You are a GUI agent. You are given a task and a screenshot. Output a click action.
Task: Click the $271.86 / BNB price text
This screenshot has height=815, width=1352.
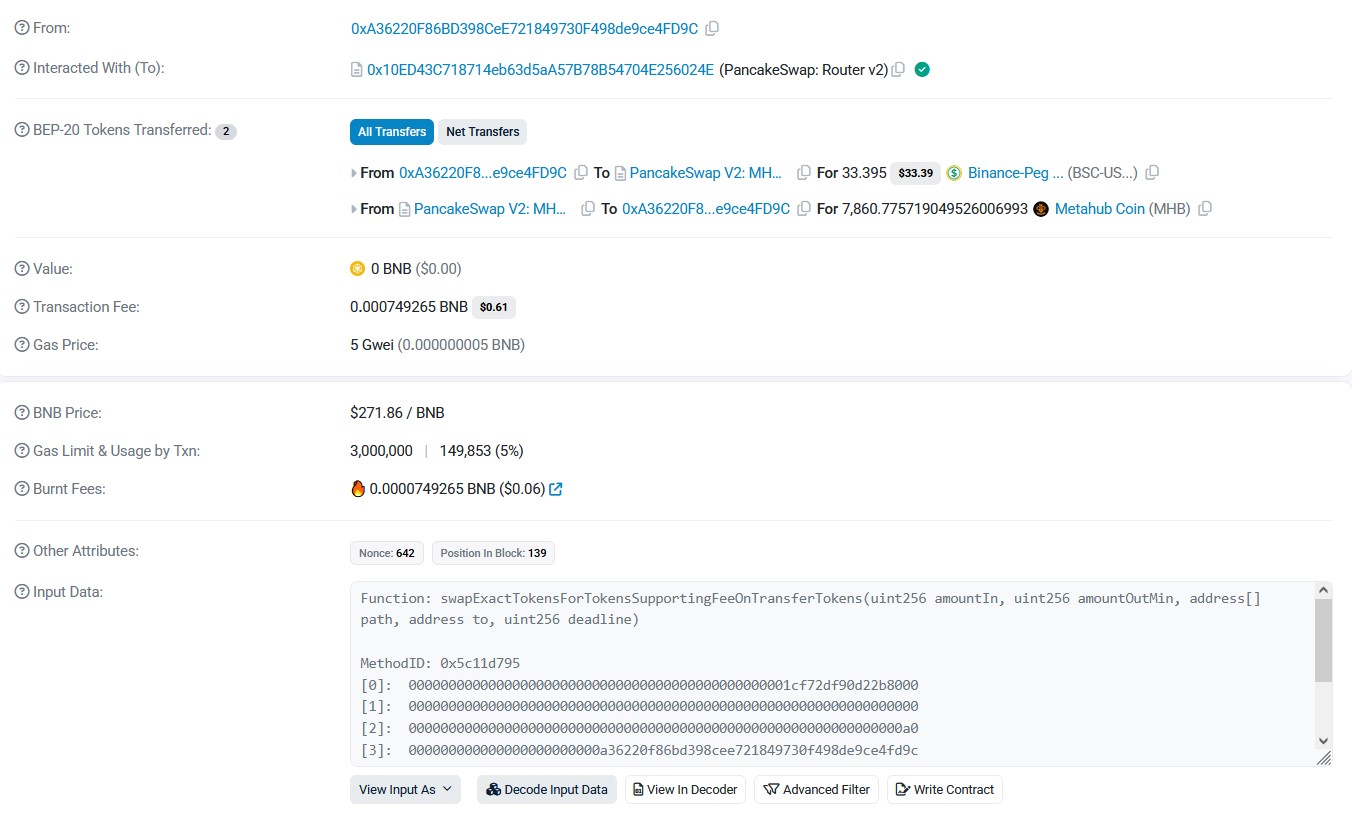(397, 413)
